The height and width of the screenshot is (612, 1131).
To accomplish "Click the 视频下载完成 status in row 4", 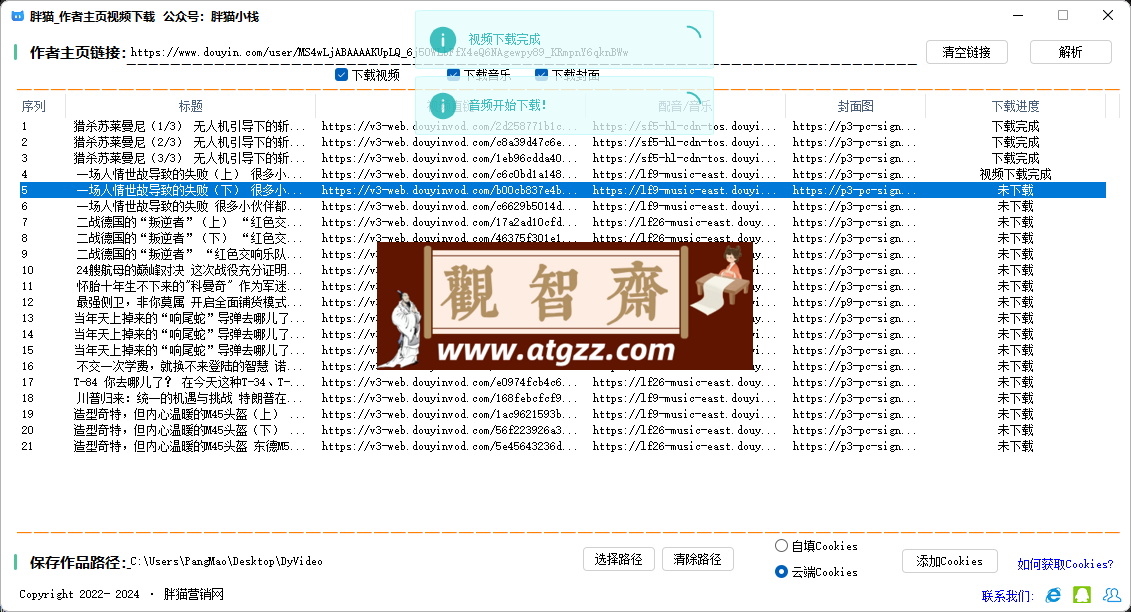I will (1015, 174).
